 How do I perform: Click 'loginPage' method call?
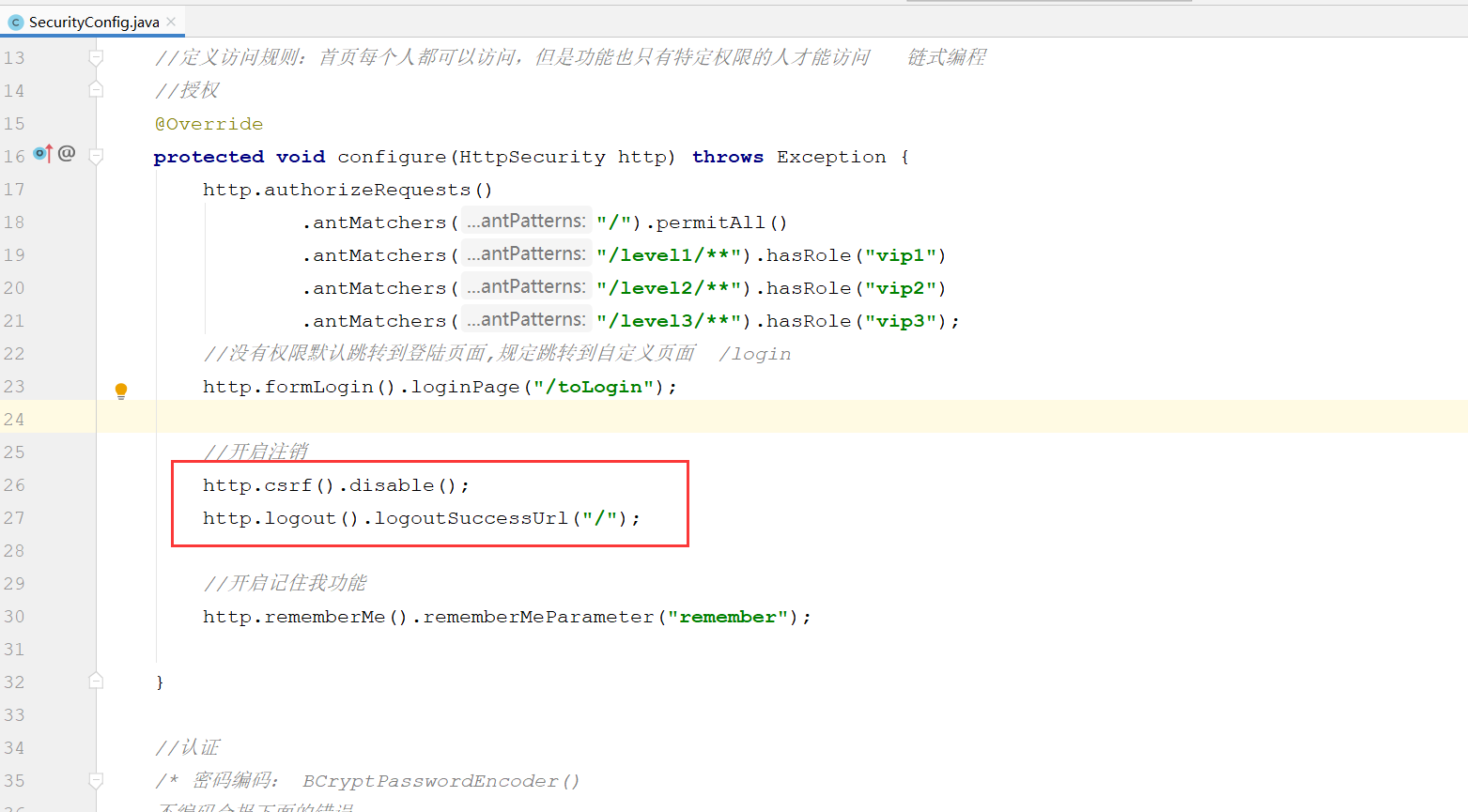coord(465,387)
